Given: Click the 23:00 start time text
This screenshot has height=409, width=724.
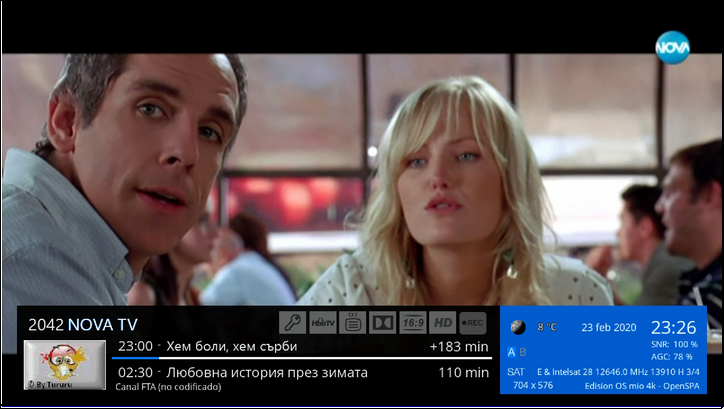Looking at the screenshot, I should pyautogui.click(x=135, y=346).
